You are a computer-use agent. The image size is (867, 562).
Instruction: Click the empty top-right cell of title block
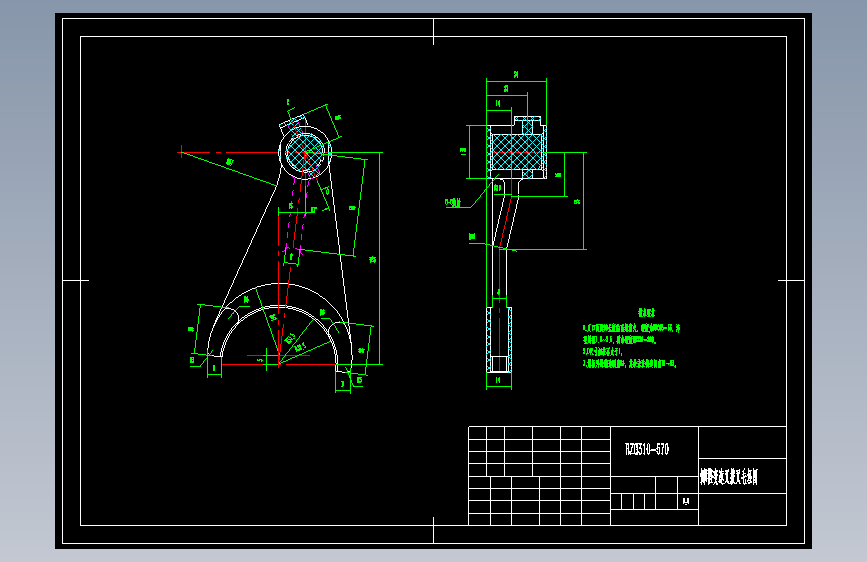click(743, 443)
